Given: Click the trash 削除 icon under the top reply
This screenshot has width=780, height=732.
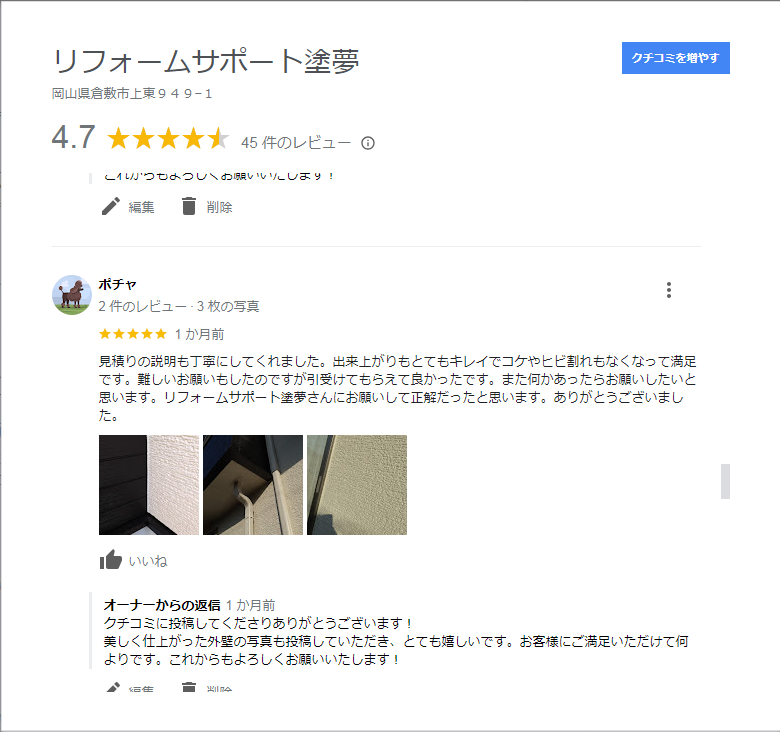Looking at the screenshot, I should point(189,206).
